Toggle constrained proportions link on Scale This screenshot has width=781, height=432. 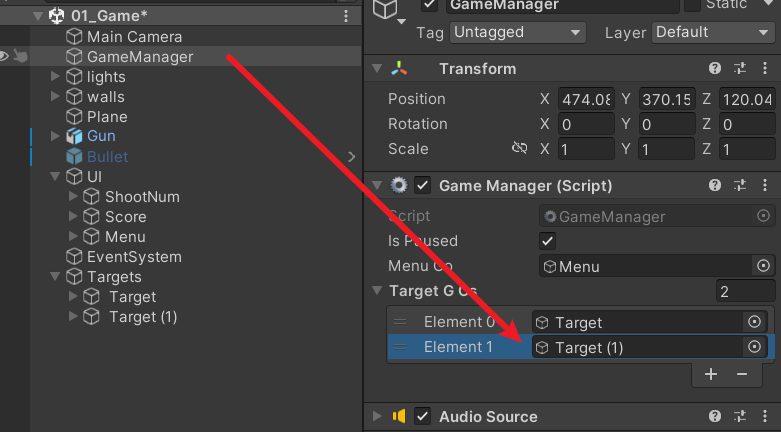point(519,149)
